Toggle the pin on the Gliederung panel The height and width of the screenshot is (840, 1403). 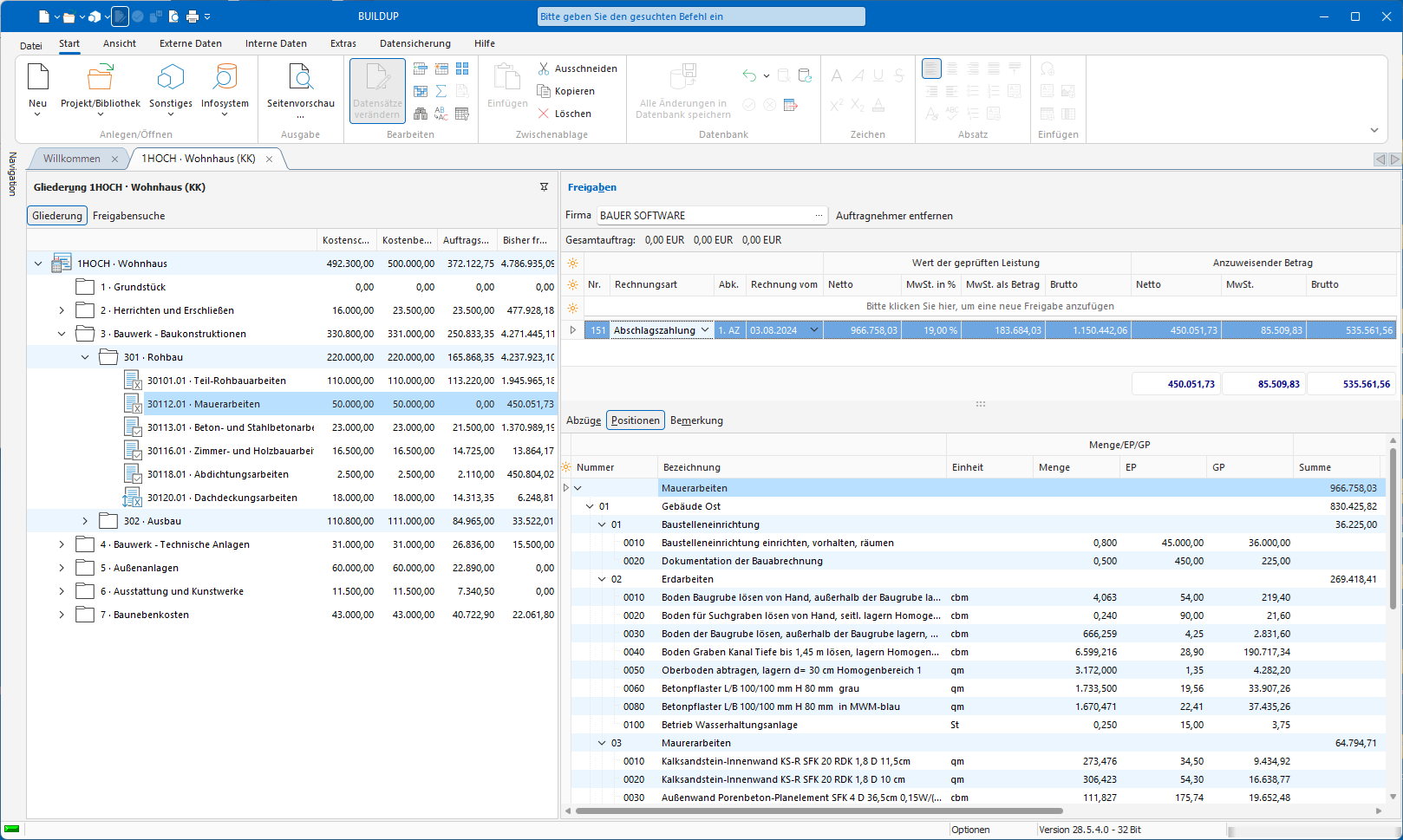coord(544,186)
